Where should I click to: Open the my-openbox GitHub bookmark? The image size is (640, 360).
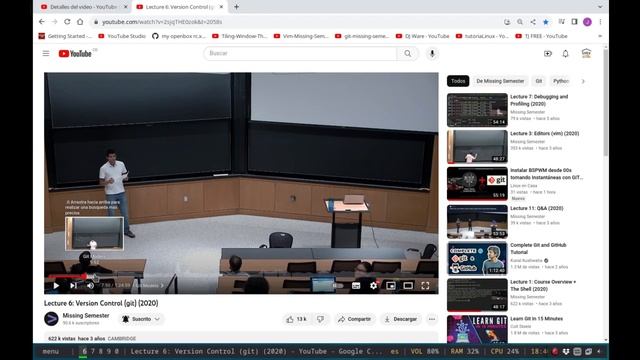179,36
